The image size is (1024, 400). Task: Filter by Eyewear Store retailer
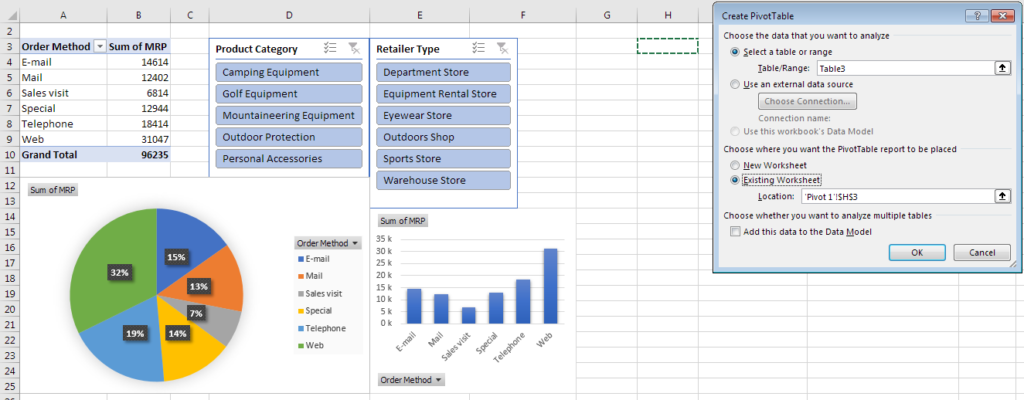tap(443, 116)
